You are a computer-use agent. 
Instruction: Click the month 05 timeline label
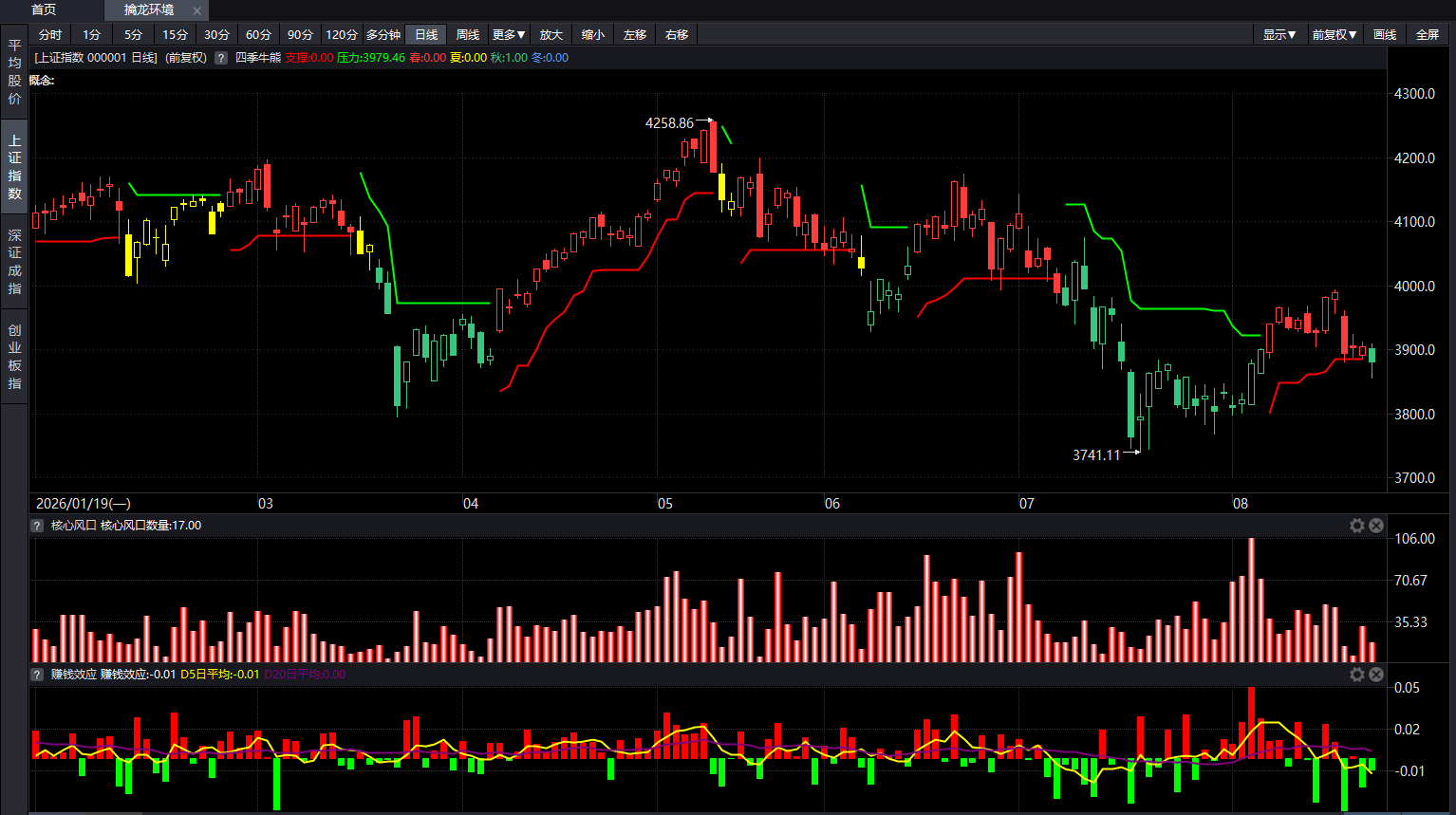665,504
